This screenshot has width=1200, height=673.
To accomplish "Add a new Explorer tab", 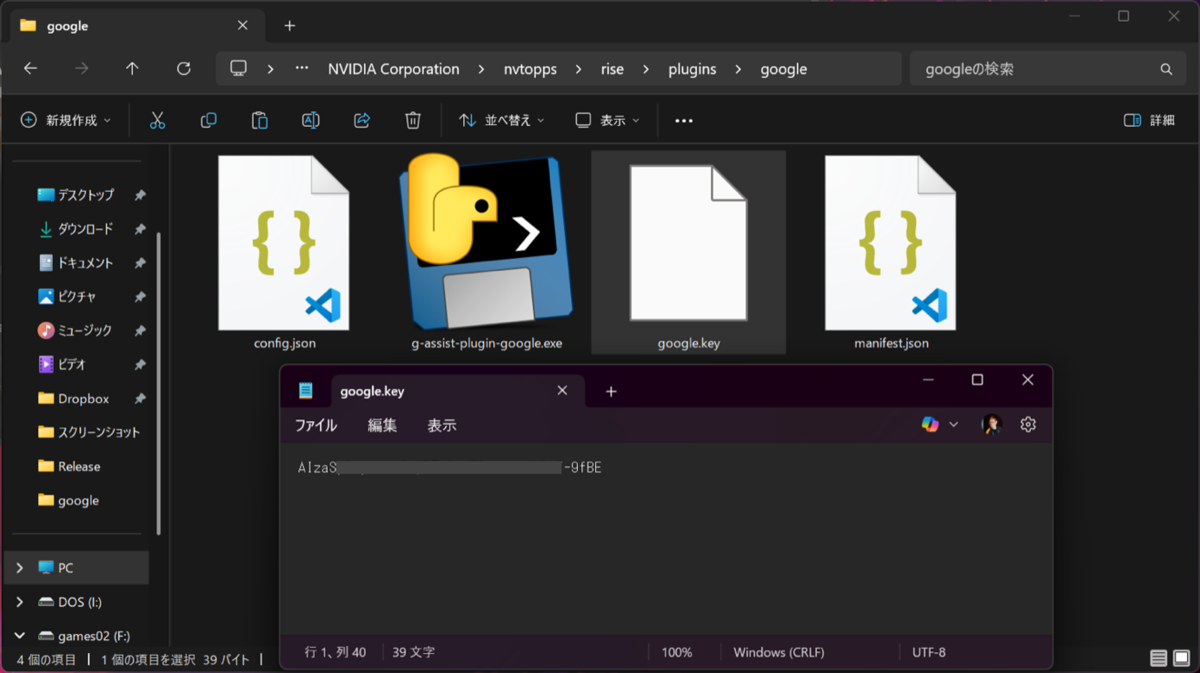I will click(x=289, y=25).
